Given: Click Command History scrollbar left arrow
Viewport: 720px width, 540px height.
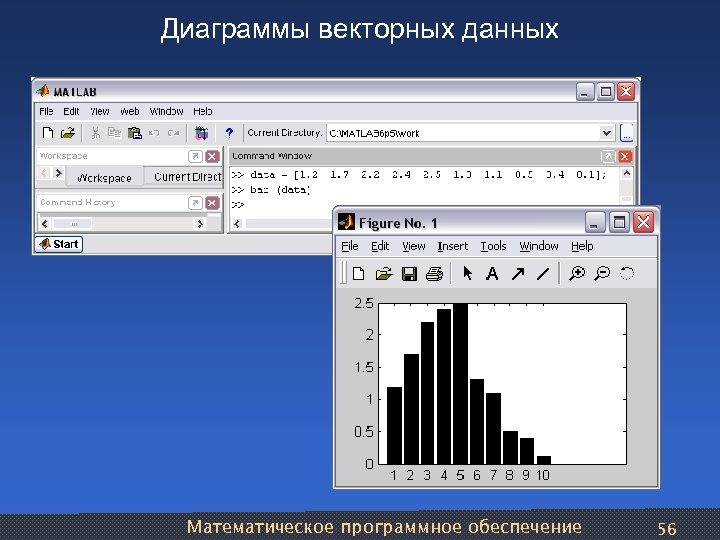Looking at the screenshot, I should (x=45, y=224).
